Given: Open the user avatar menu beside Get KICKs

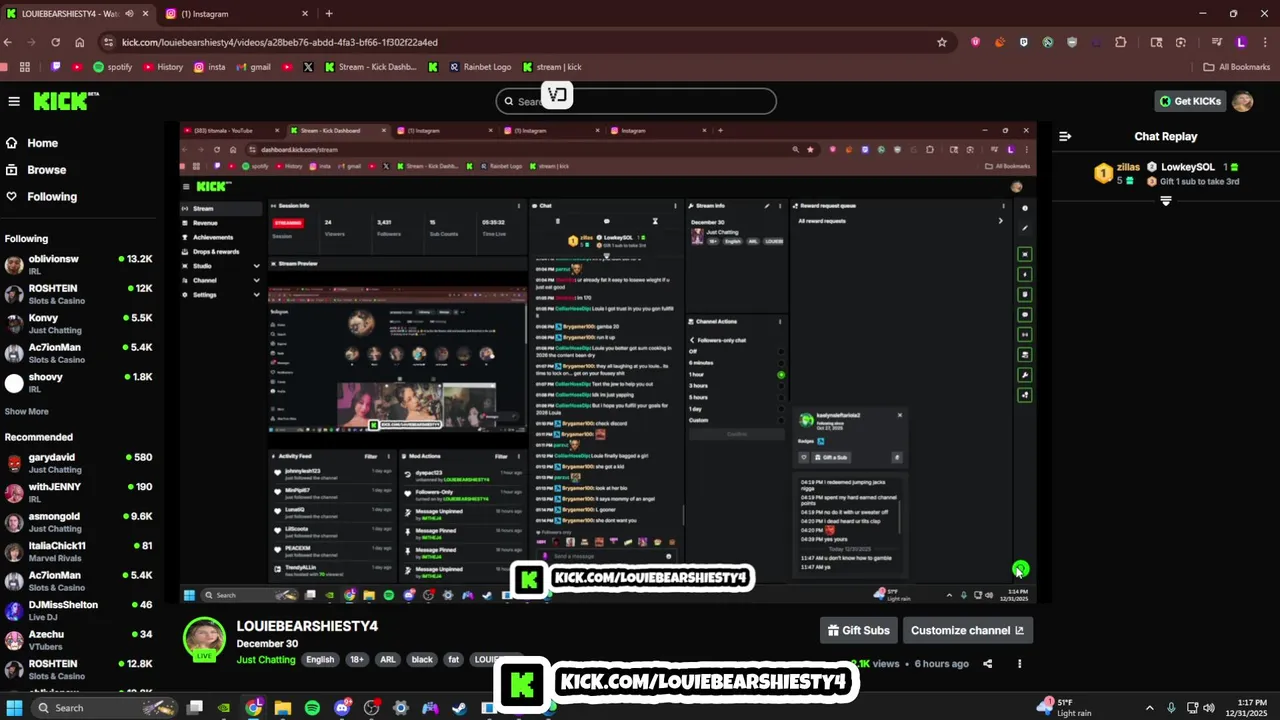Looking at the screenshot, I should pyautogui.click(x=1242, y=101).
